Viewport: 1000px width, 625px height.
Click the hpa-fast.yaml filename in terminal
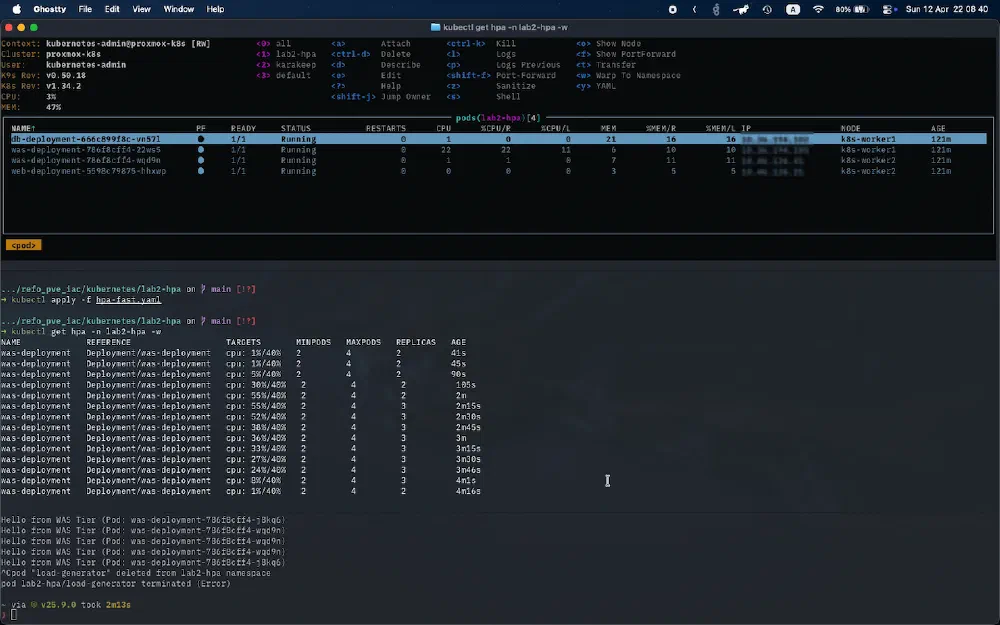[x=134, y=299]
